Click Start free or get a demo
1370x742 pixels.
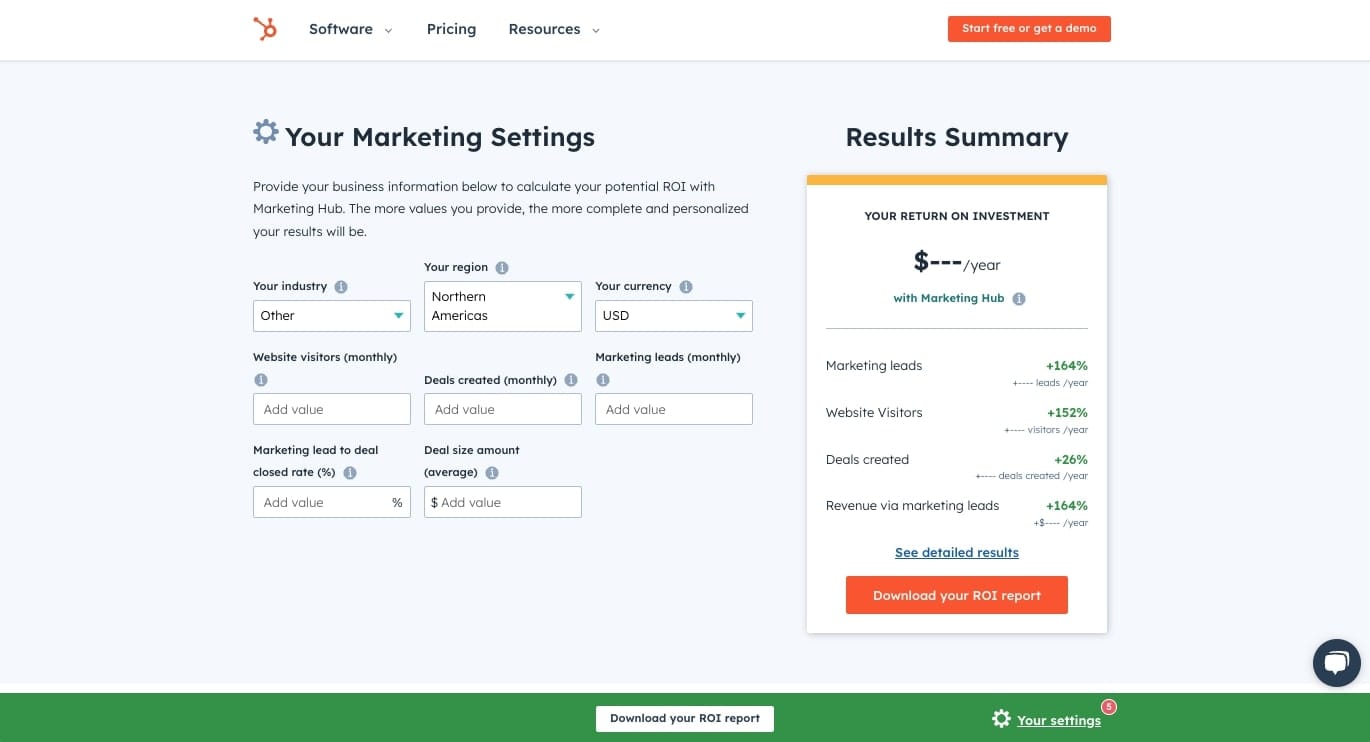point(1029,29)
